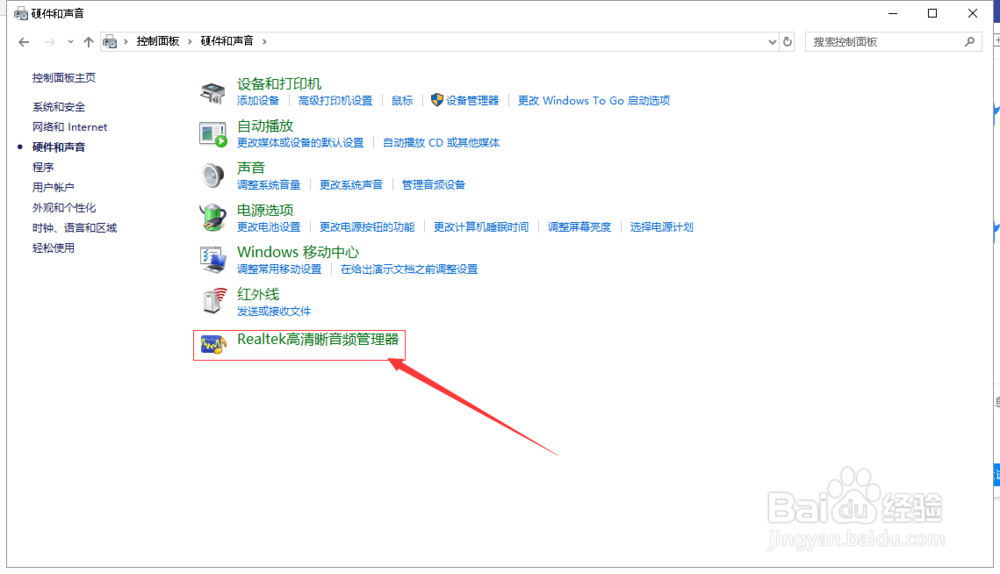Click 选择电源计划 link
The width and height of the screenshot is (1000, 574).
661,227
